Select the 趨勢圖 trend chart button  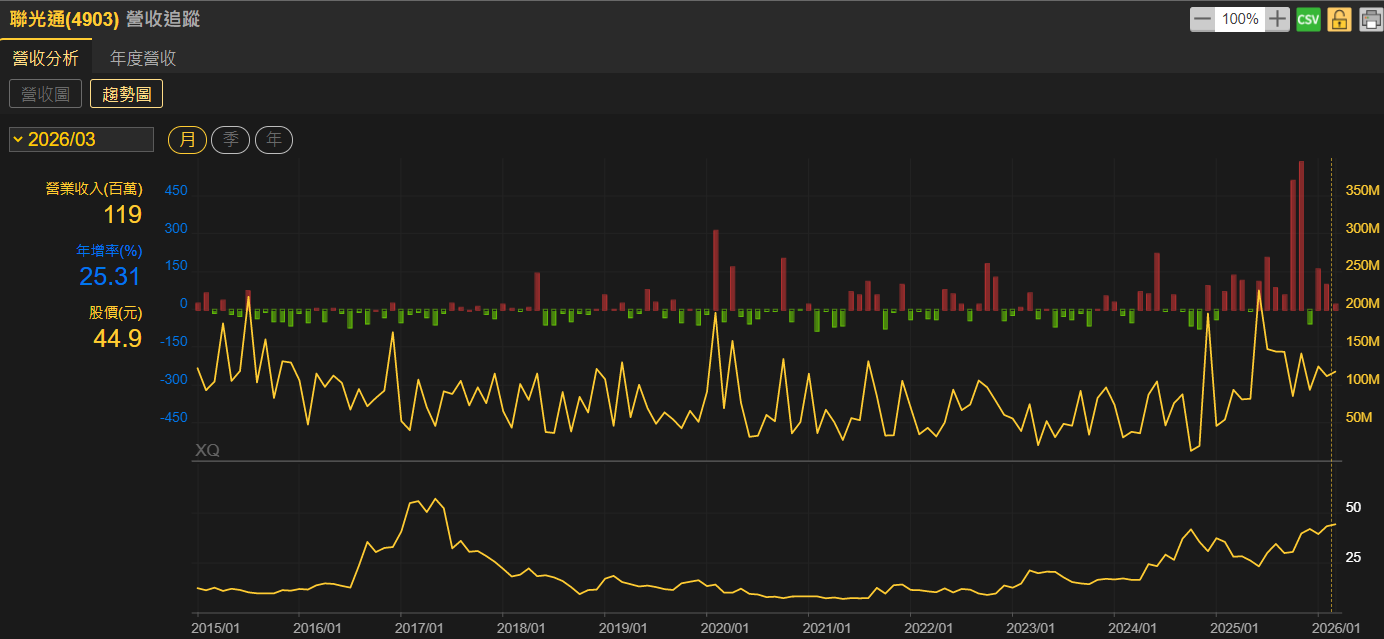(126, 94)
